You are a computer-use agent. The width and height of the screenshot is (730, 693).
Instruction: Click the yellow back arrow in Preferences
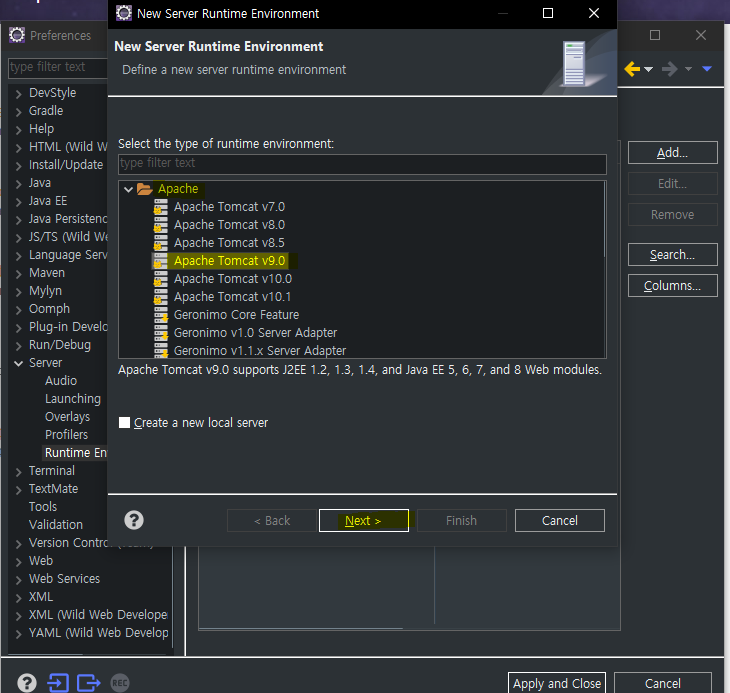(x=632, y=69)
